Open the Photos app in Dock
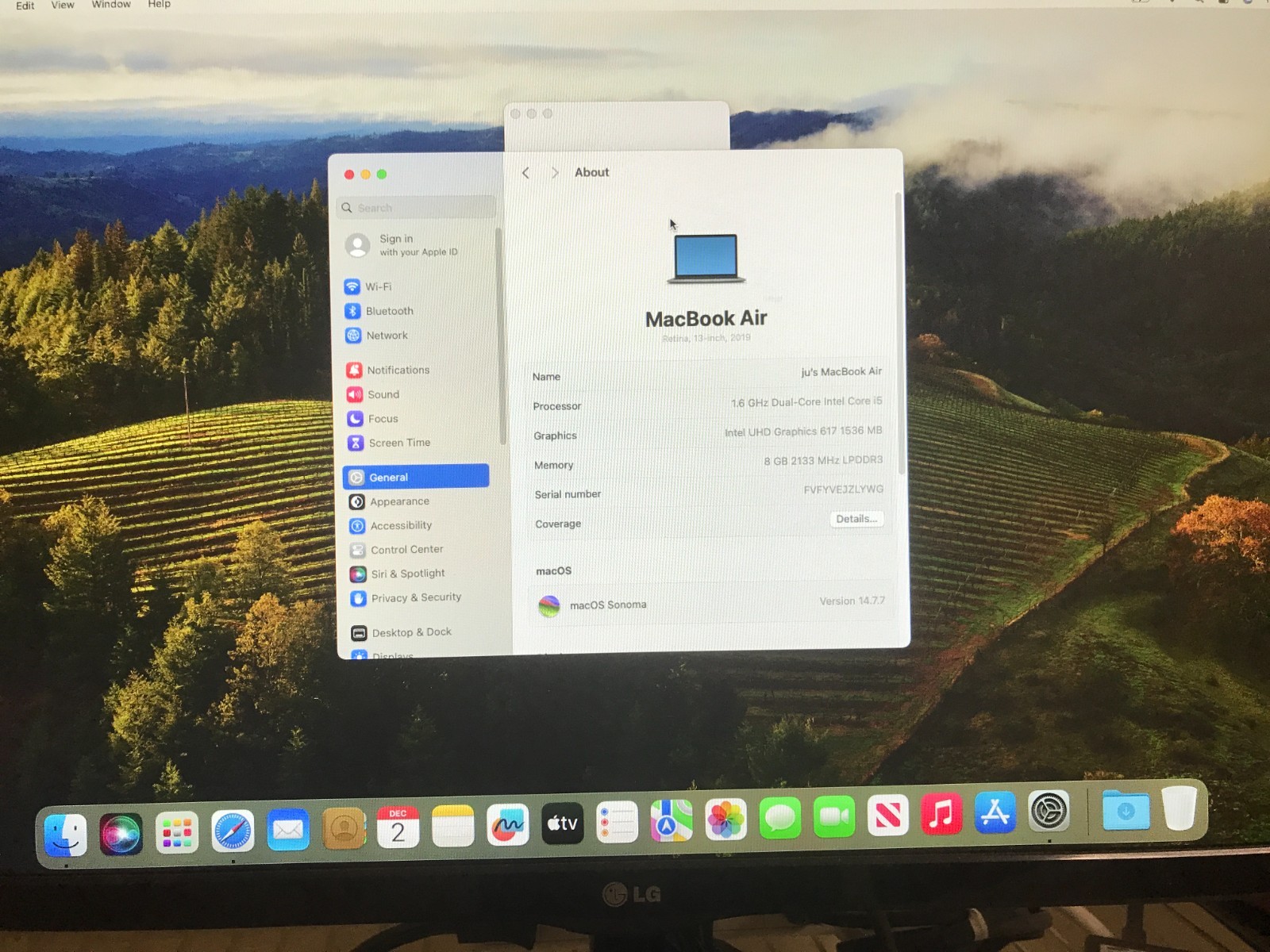Image resolution: width=1270 pixels, height=952 pixels. [725, 820]
